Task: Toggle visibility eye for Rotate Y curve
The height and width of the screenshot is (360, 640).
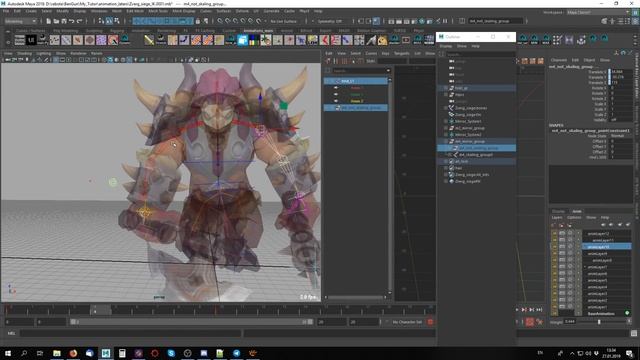Action: [x=336, y=94]
